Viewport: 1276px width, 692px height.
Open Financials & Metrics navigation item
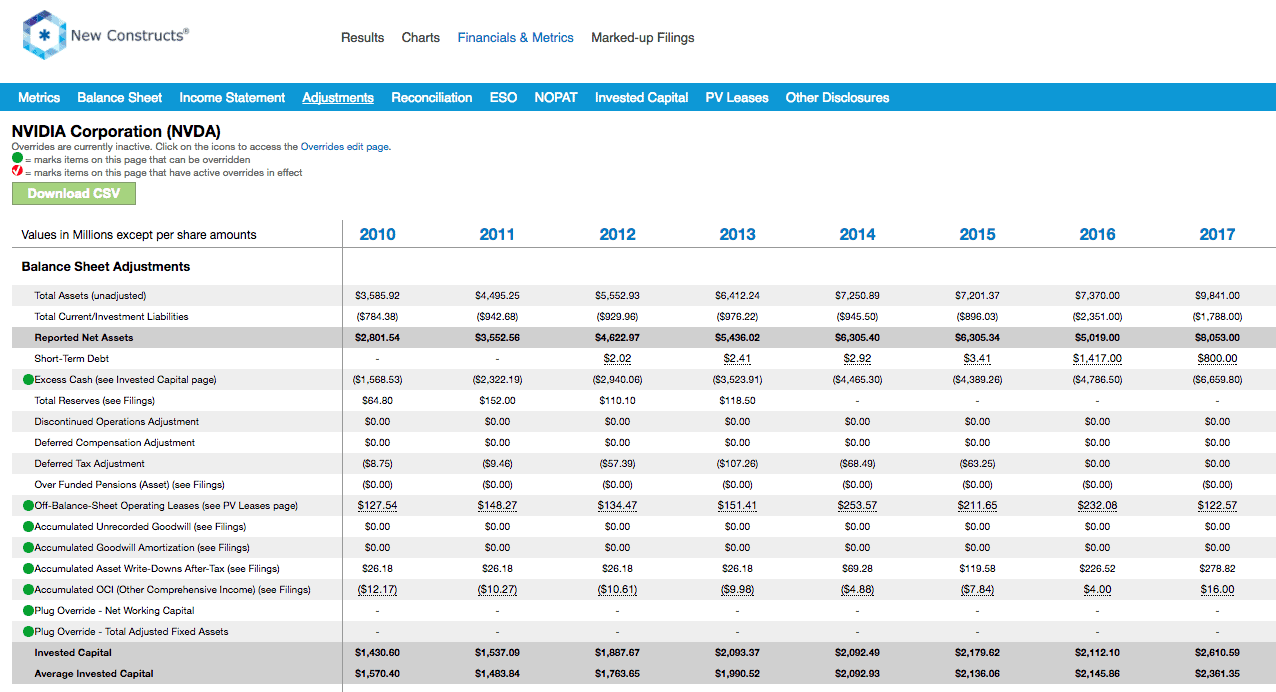pyautogui.click(x=516, y=38)
